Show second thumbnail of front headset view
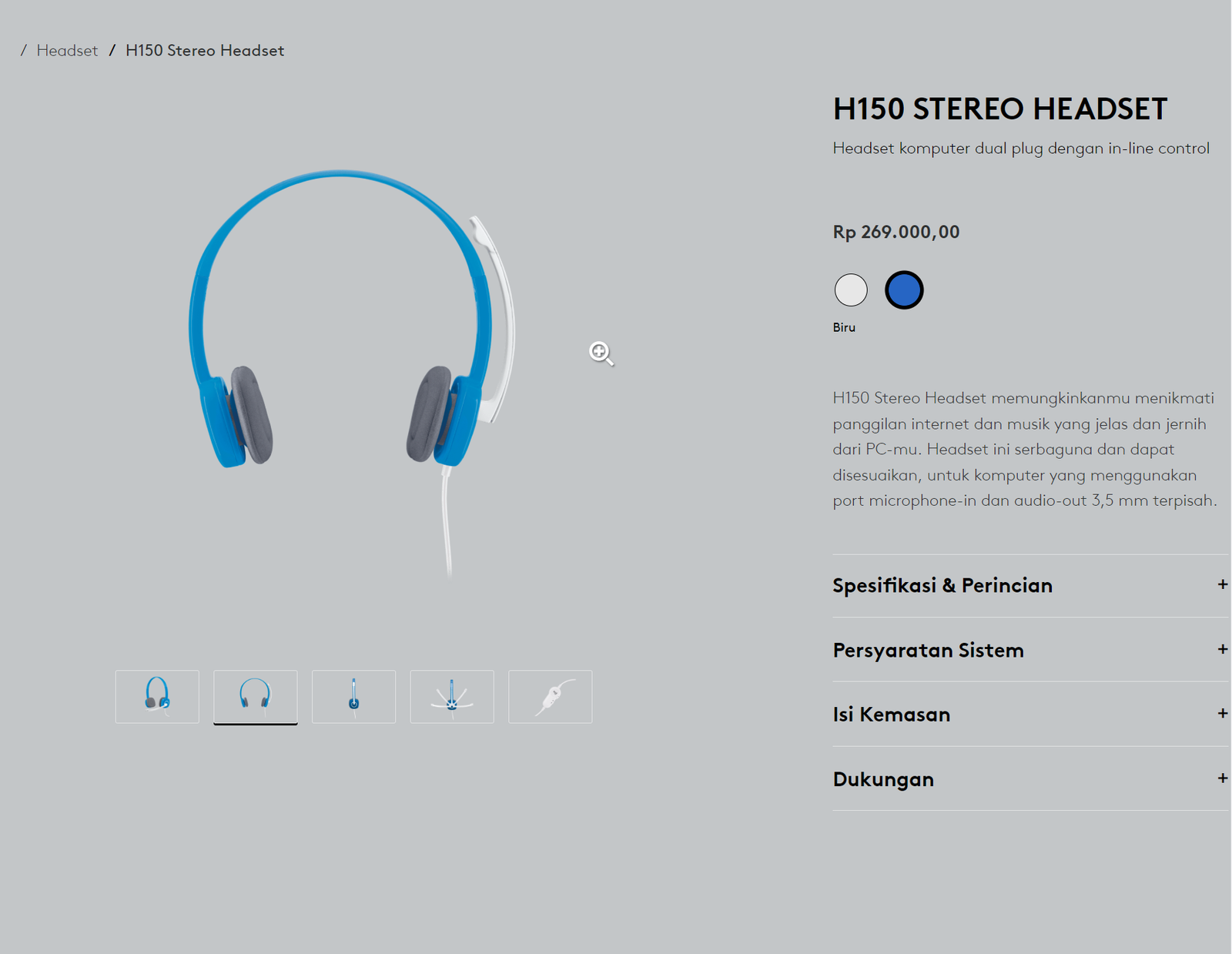This screenshot has width=1232, height=954. point(256,696)
